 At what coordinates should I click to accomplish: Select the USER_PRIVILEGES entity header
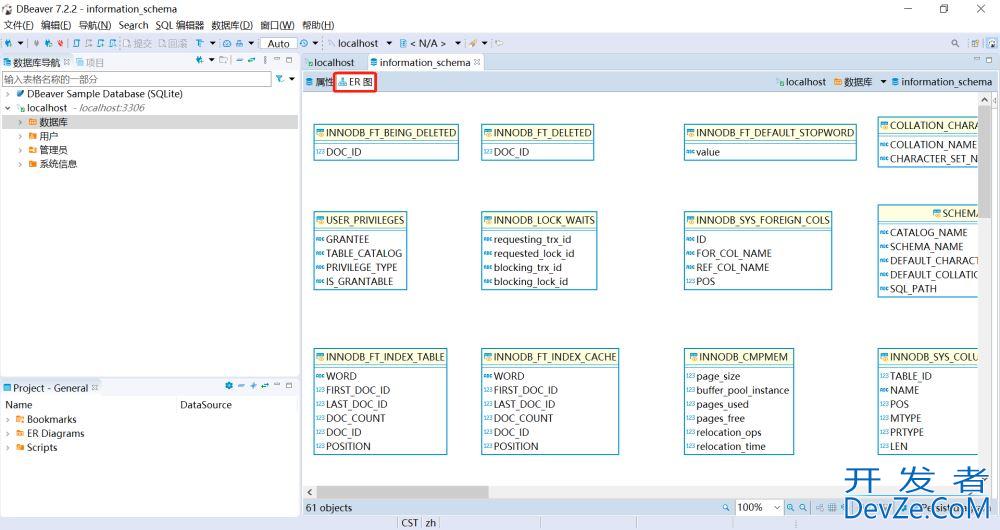pos(360,220)
